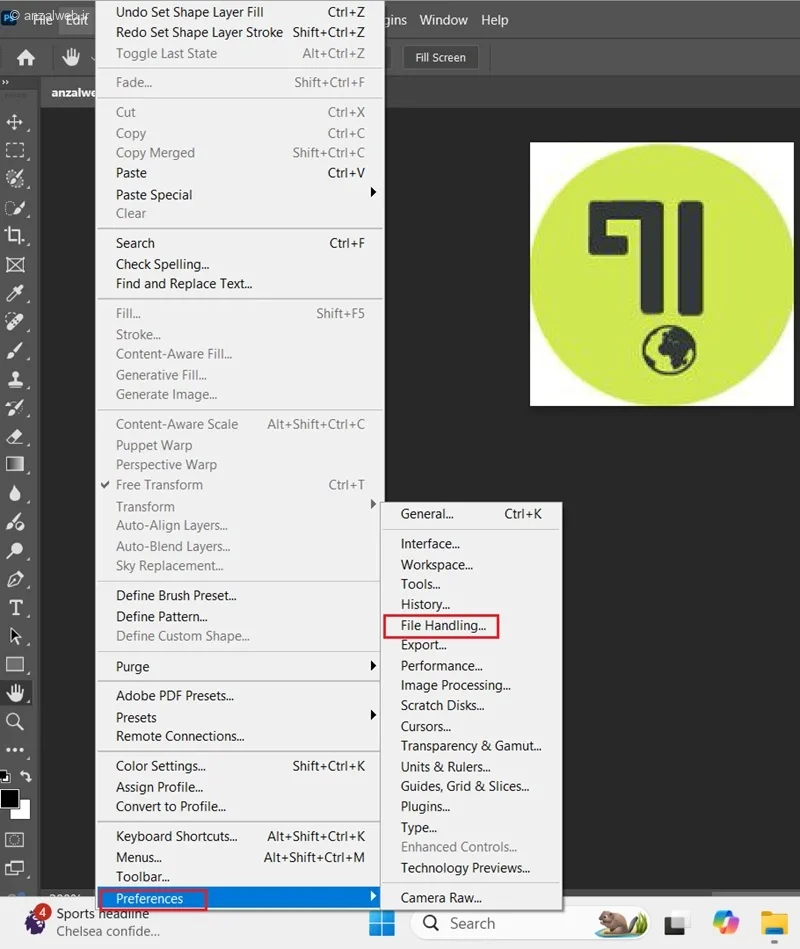
Task: Click the logo image on canvas
Action: tap(661, 274)
